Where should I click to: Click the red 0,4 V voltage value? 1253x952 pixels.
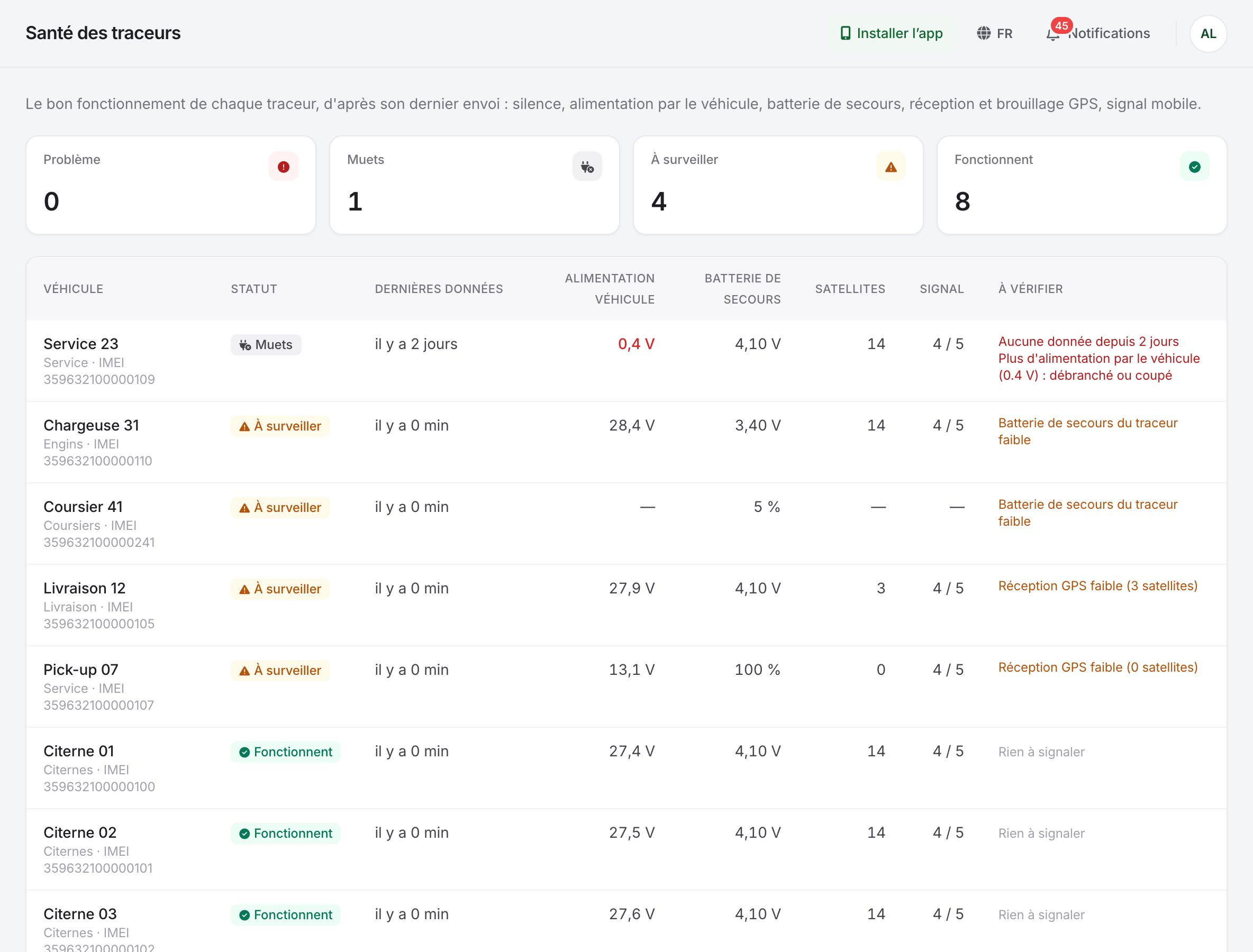coord(636,344)
